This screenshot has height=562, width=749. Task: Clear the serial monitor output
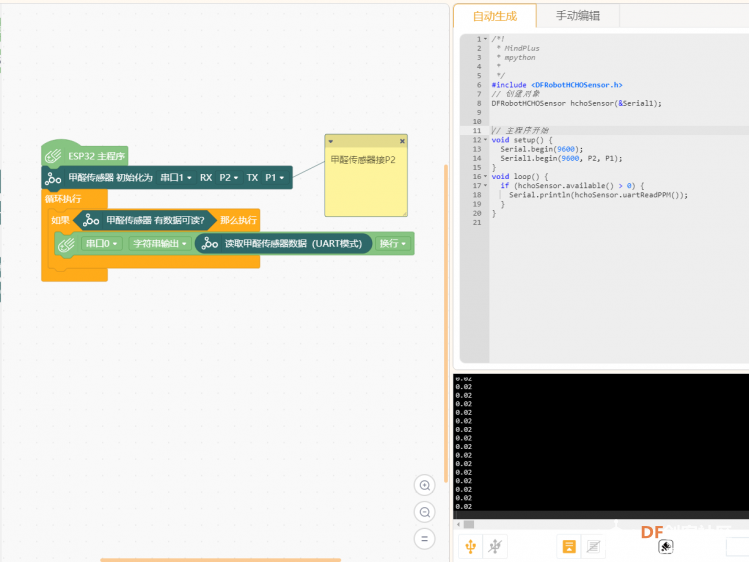coord(665,546)
